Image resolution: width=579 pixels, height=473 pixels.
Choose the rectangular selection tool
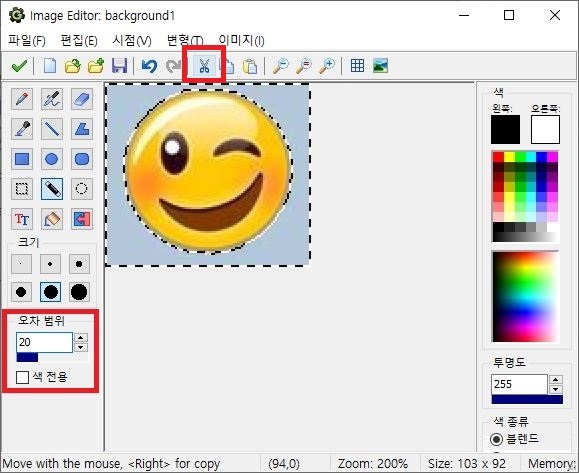[x=22, y=189]
